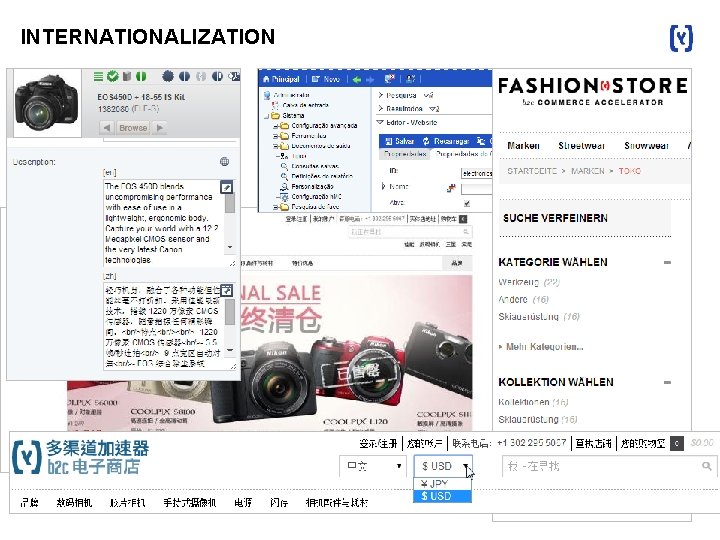The image size is (720, 540).
Task: Open the Snowwear navigation tab
Action: click(646, 146)
